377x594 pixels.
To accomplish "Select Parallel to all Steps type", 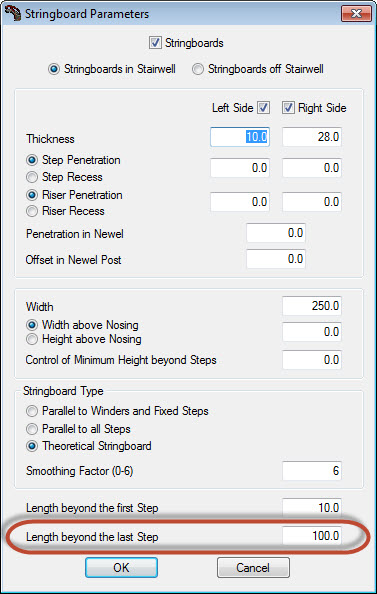I will click(32, 429).
